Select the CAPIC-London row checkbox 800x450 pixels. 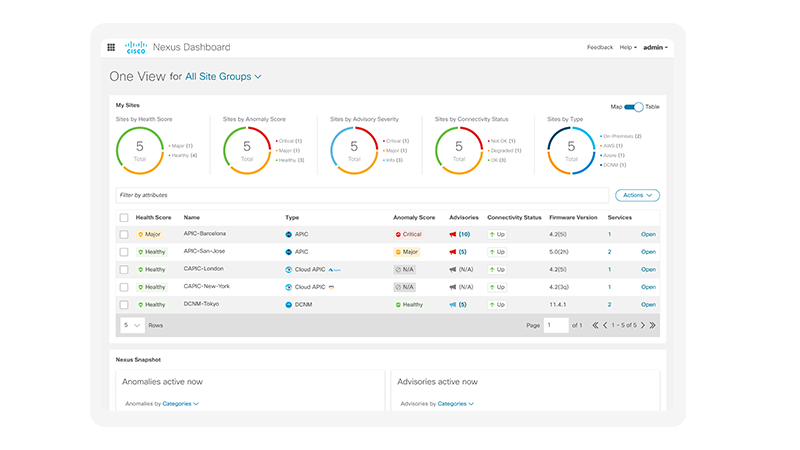pyautogui.click(x=124, y=269)
